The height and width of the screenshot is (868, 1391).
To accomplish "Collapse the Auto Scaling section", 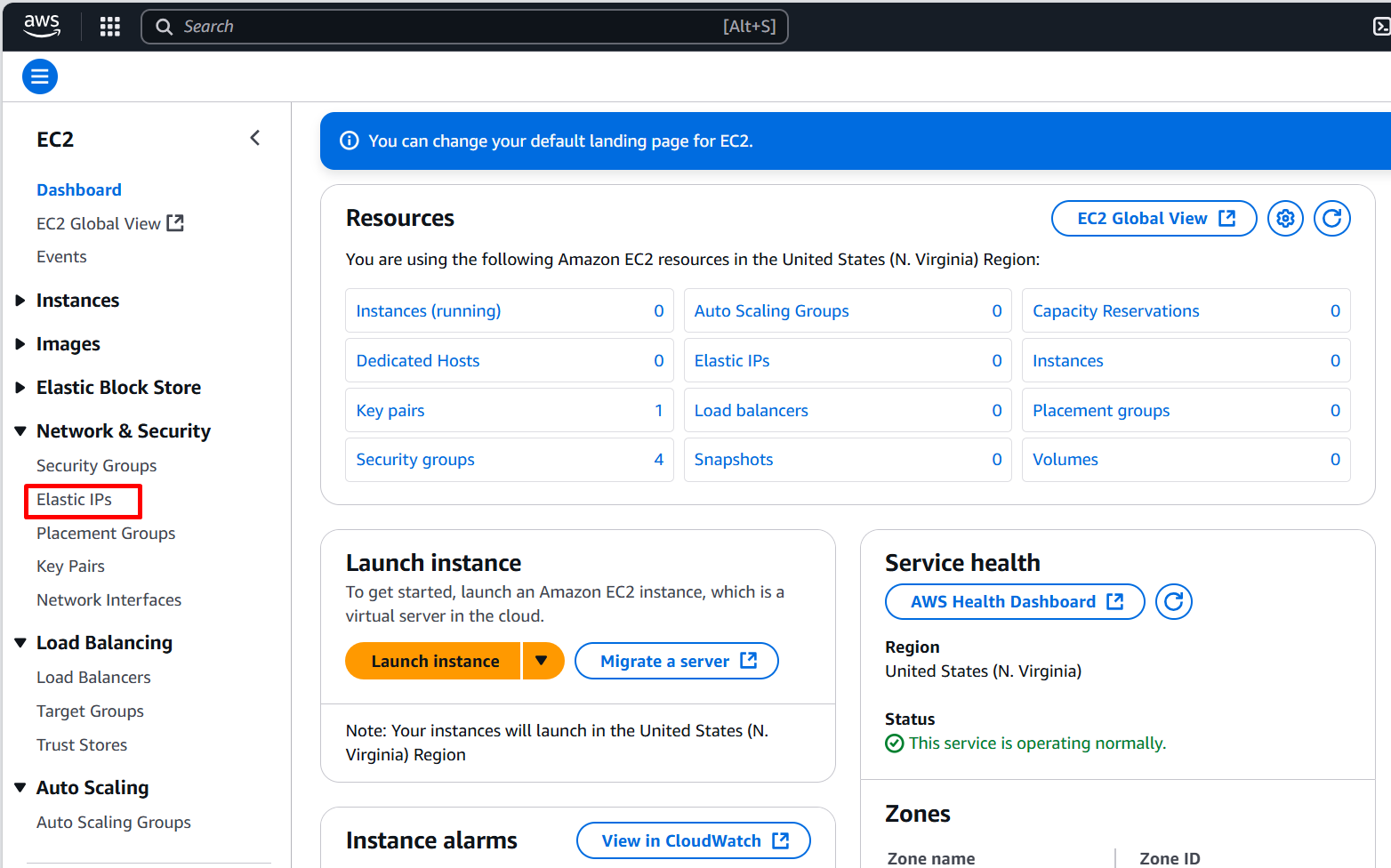I will coord(20,788).
